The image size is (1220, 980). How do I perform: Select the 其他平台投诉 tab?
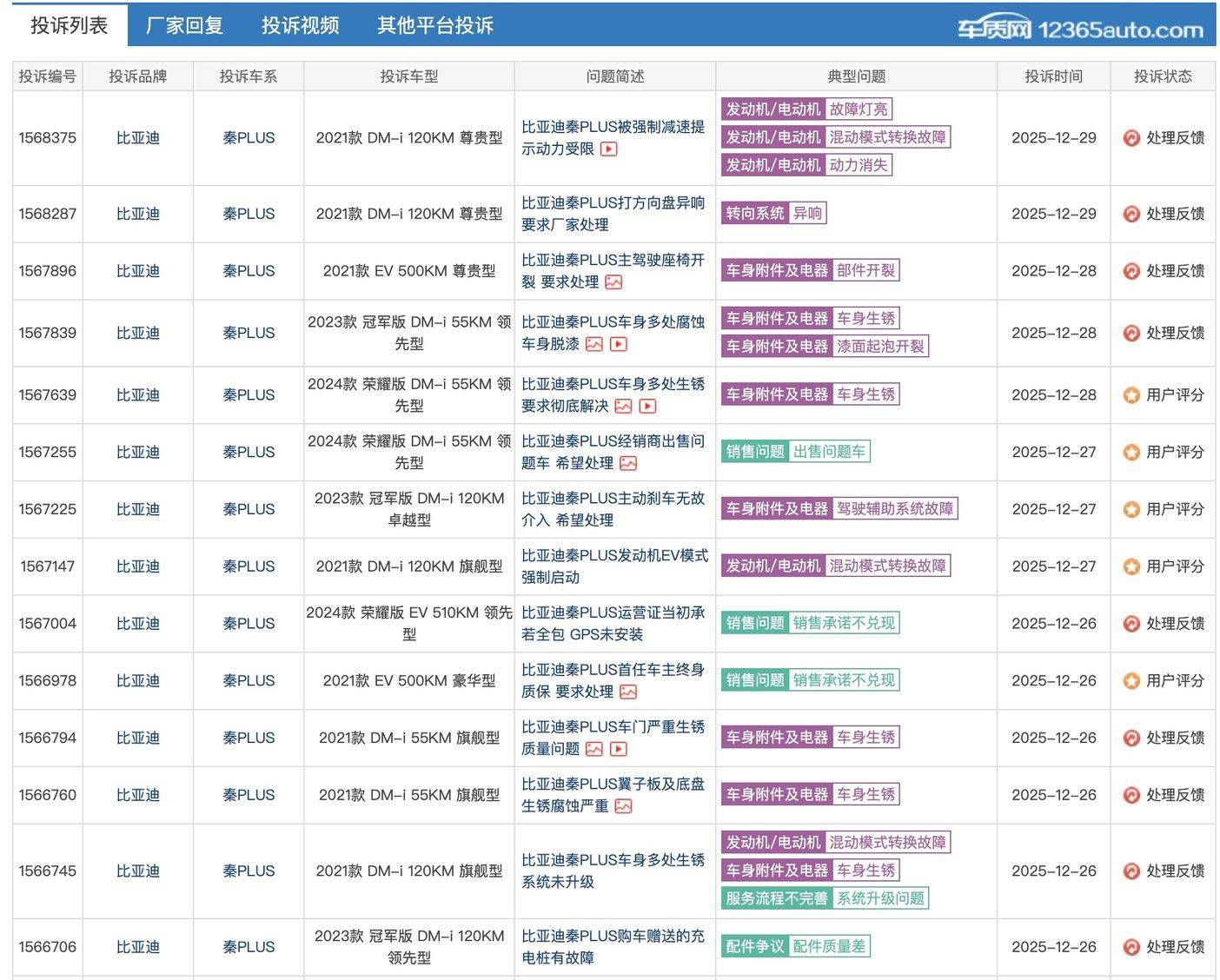(434, 25)
